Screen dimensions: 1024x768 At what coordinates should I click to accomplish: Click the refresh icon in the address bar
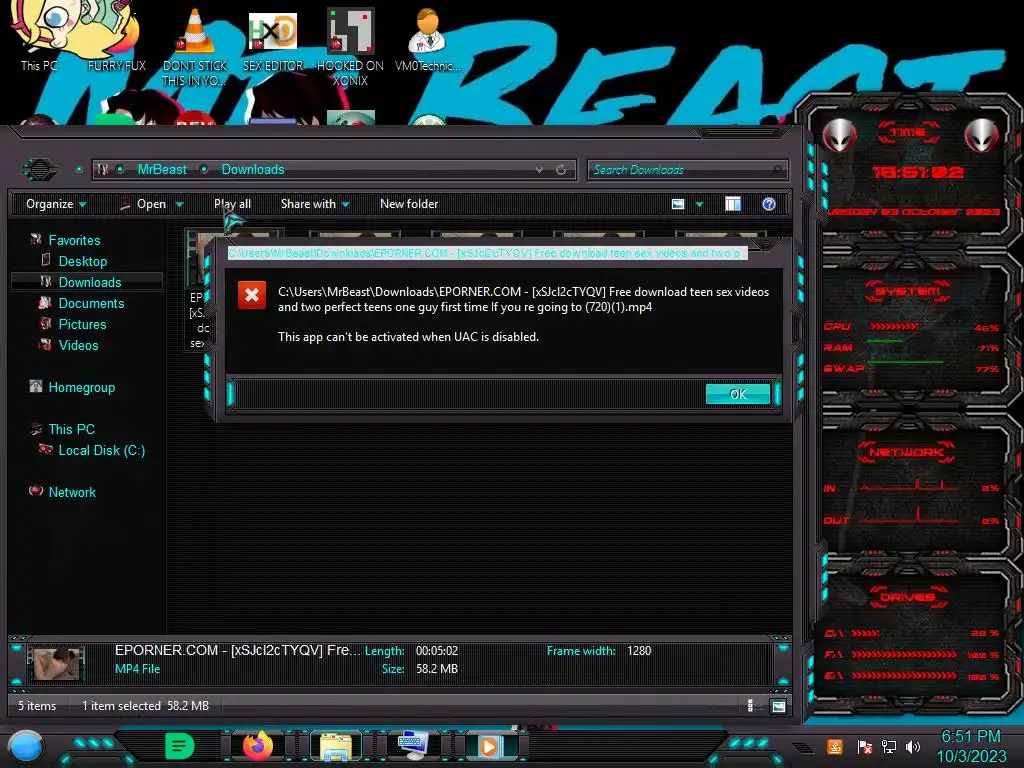tap(561, 170)
